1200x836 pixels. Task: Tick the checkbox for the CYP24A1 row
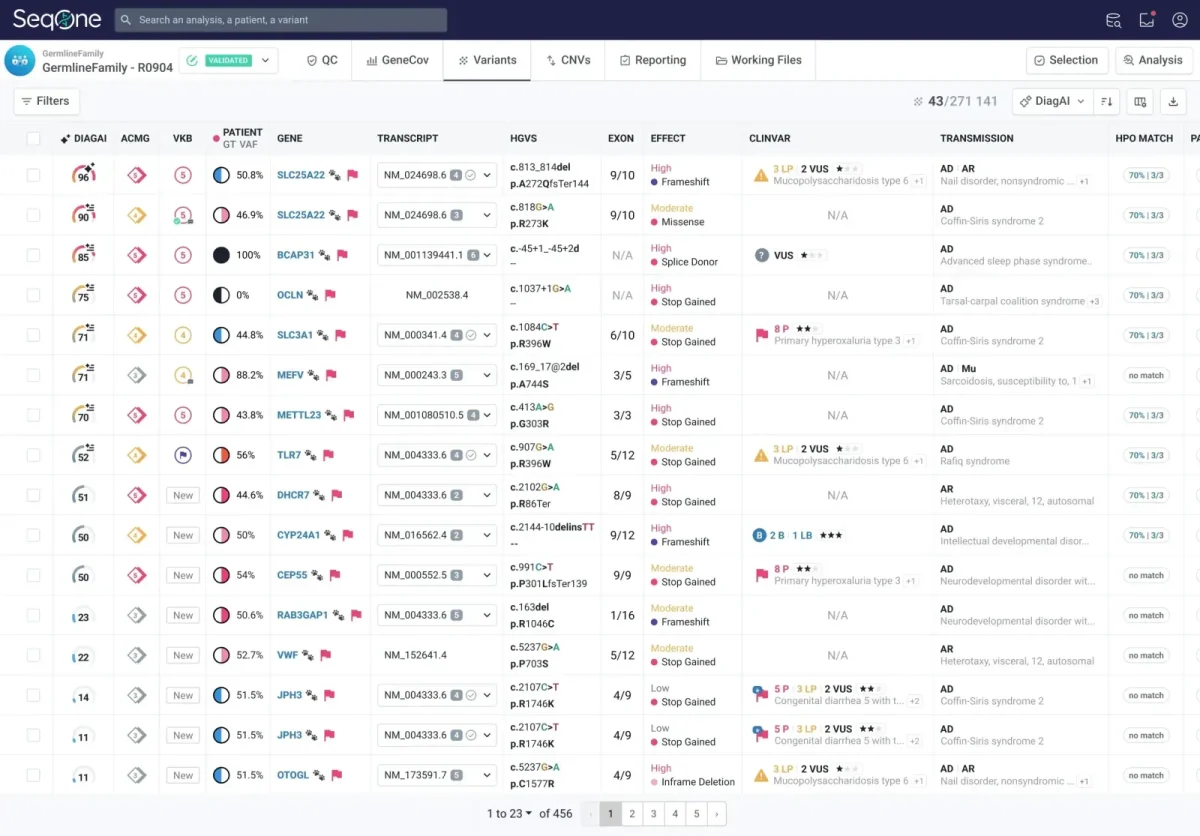coord(34,535)
